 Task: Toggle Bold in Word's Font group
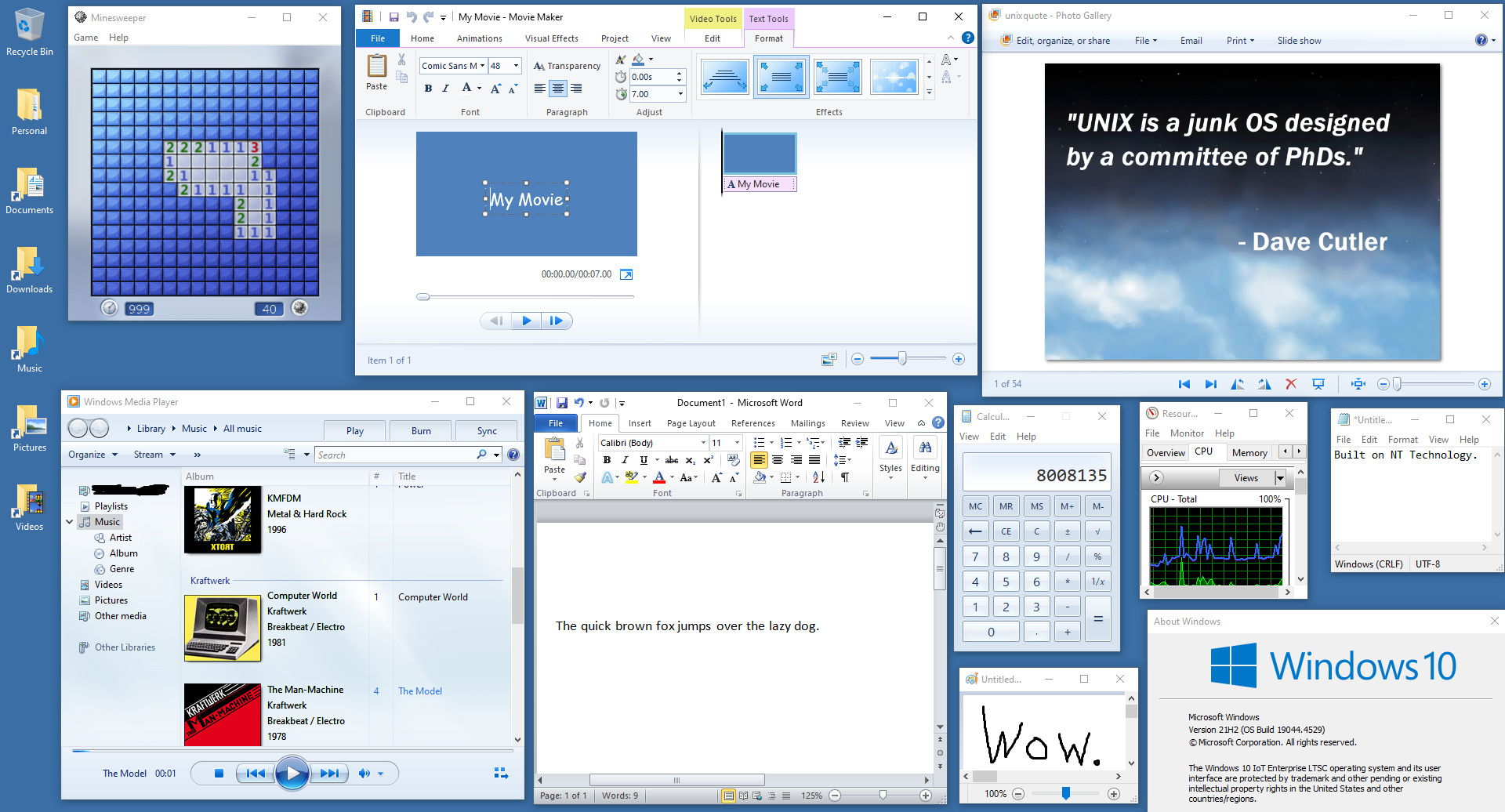[607, 460]
